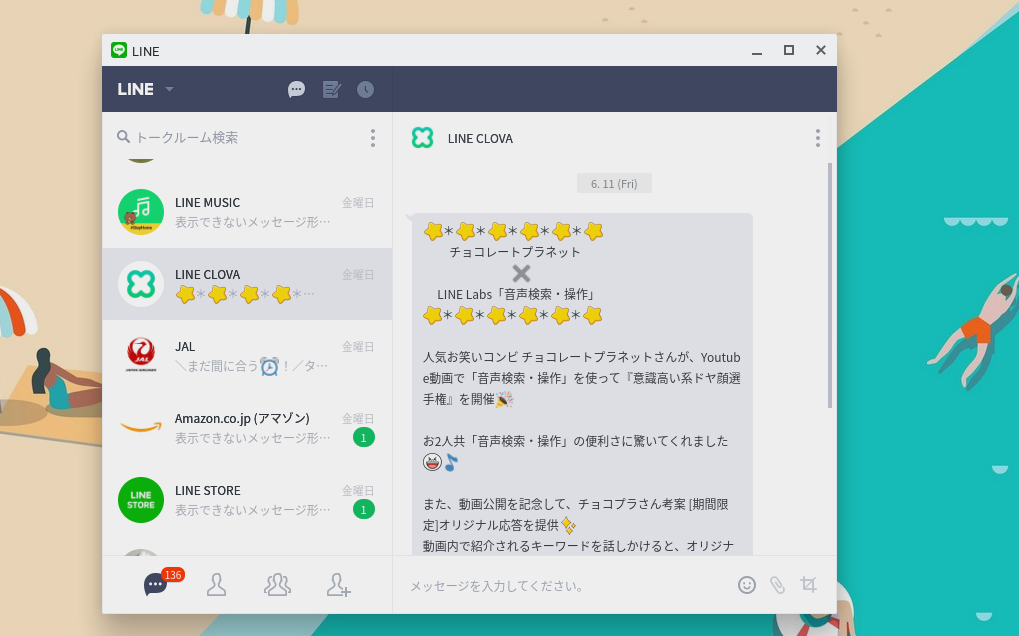Select the LINE CLOVA conversation row
The height and width of the screenshot is (636, 1019).
tap(247, 284)
